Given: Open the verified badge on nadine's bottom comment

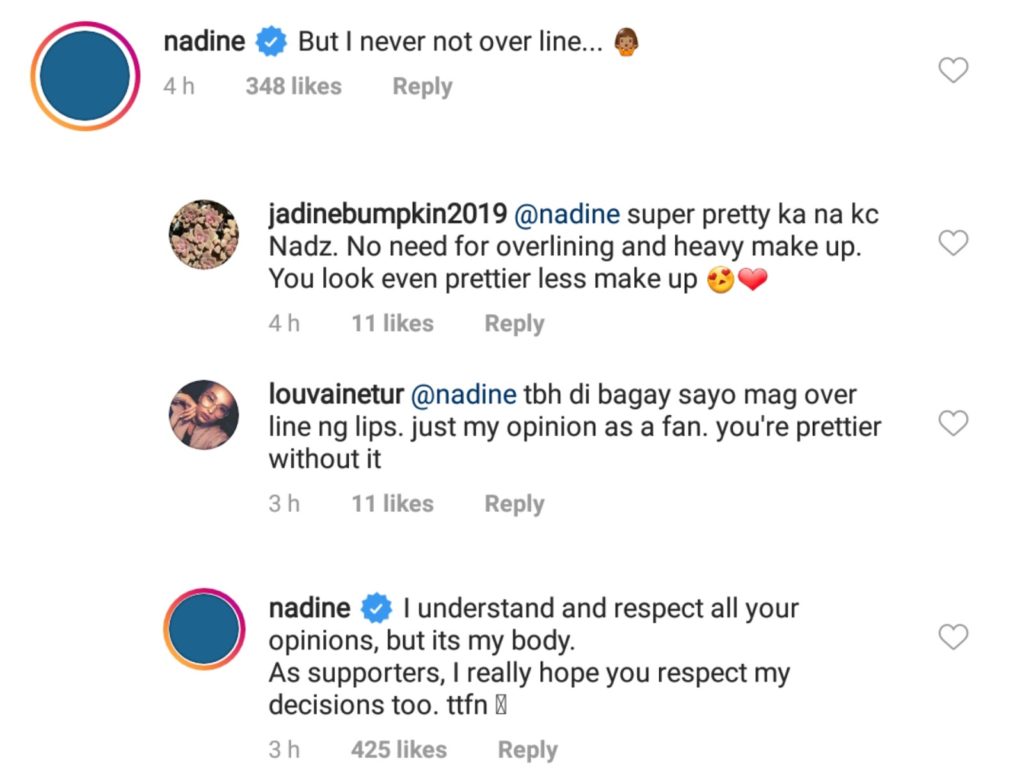Looking at the screenshot, I should (376, 608).
